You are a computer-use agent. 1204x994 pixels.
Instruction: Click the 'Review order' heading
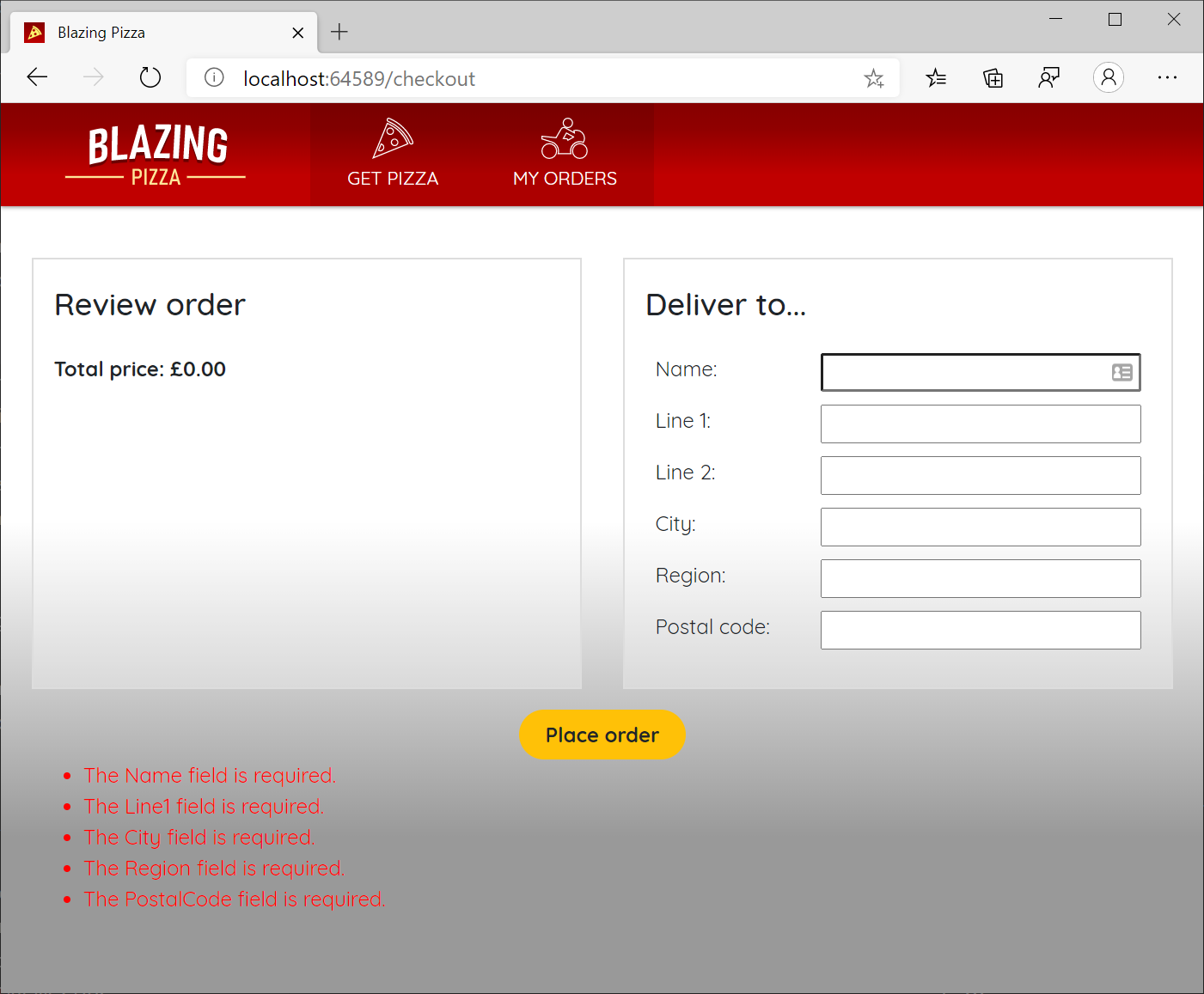(x=150, y=305)
